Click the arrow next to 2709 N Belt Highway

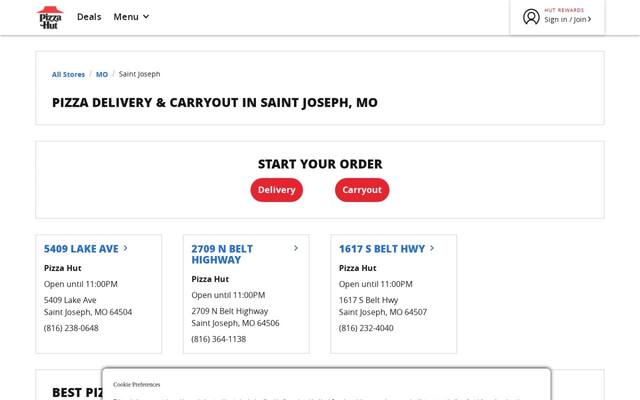(296, 248)
